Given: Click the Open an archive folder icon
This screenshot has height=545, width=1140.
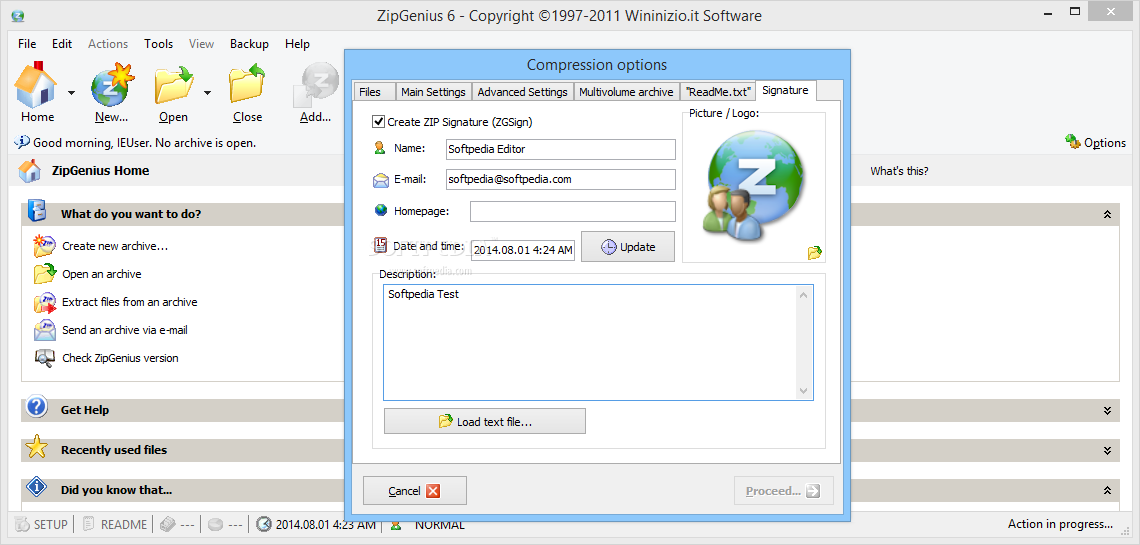Looking at the screenshot, I should [44, 273].
